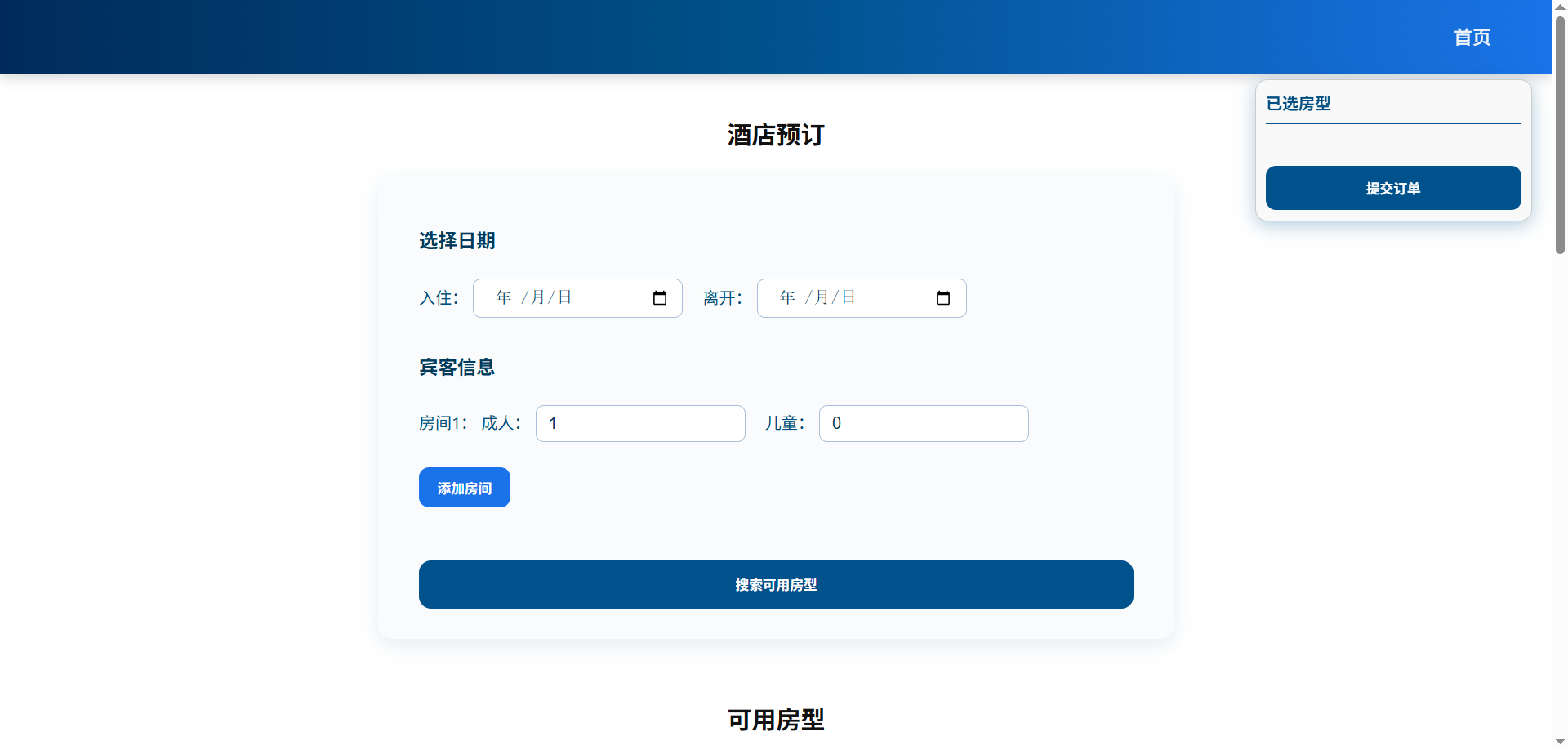The height and width of the screenshot is (750, 1568).
Task: Select the day segment of check-in date
Action: coord(565,297)
